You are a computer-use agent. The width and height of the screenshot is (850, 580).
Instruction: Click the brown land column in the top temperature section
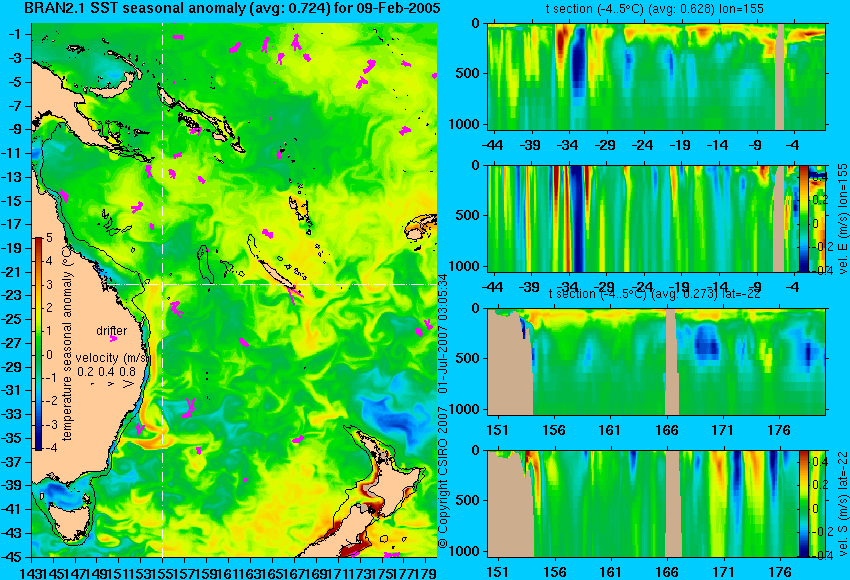coord(780,76)
